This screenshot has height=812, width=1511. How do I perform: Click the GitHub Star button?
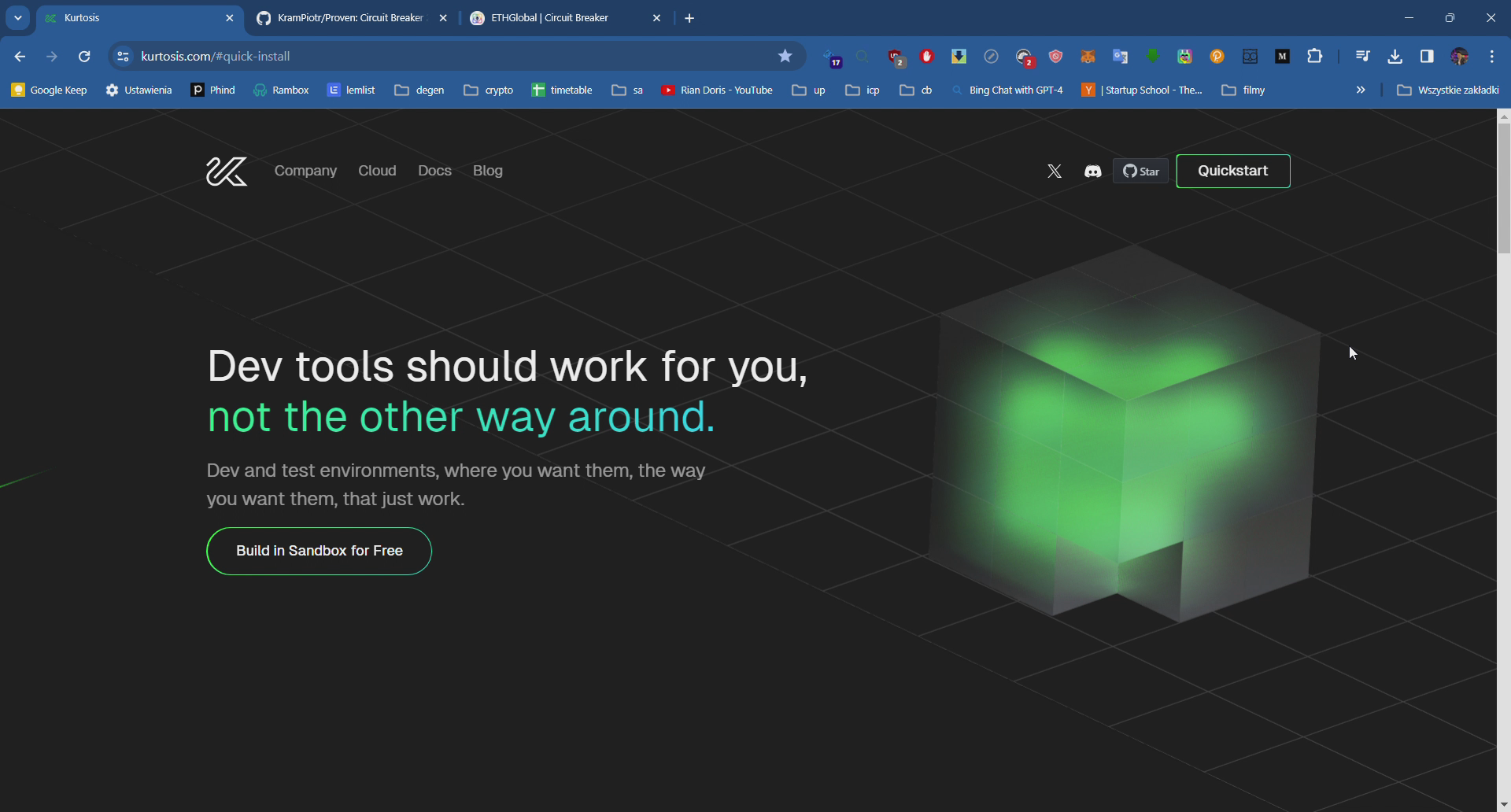[1140, 171]
